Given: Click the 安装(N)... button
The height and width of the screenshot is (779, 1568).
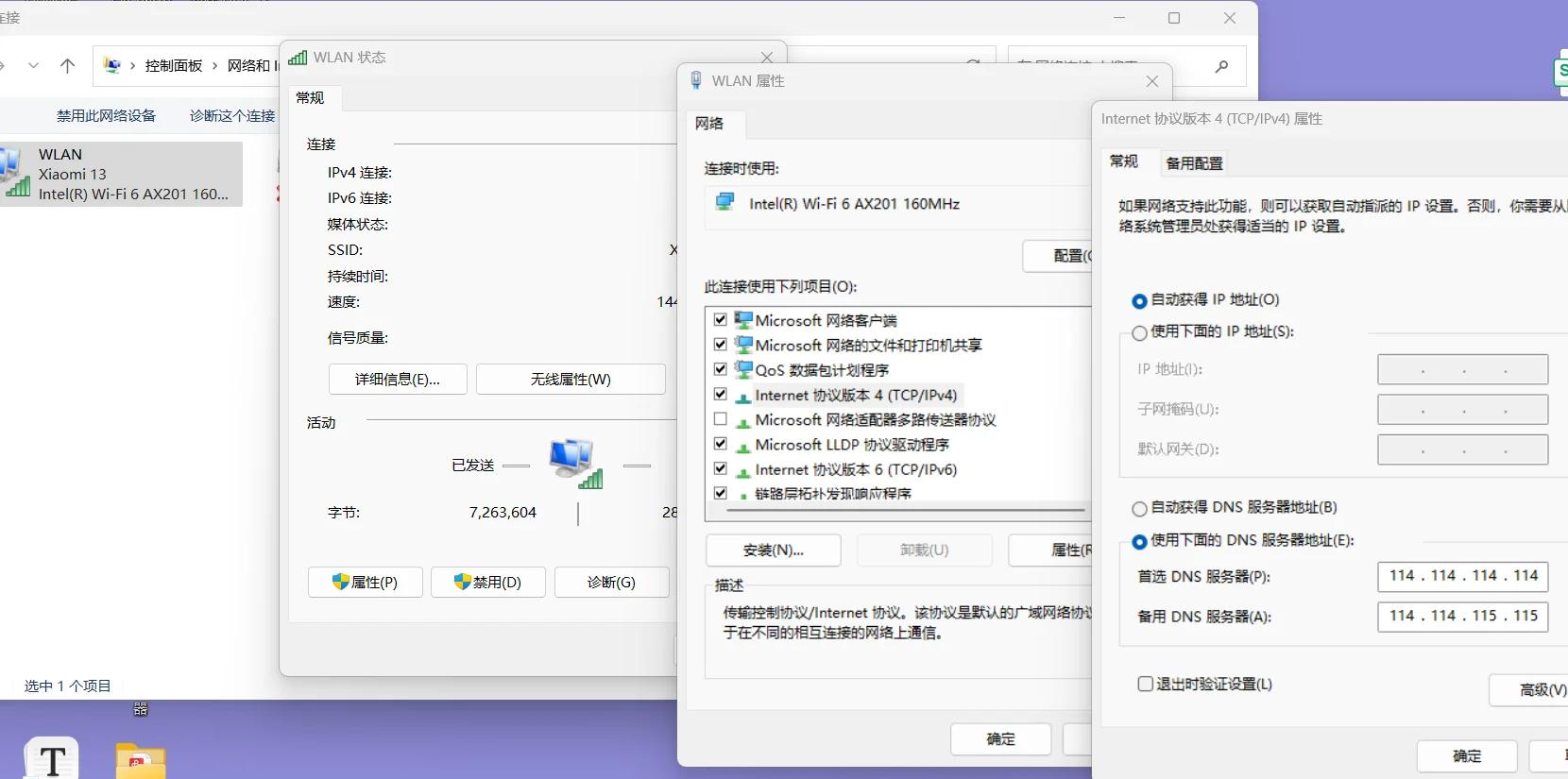Looking at the screenshot, I should pyautogui.click(x=773, y=550).
